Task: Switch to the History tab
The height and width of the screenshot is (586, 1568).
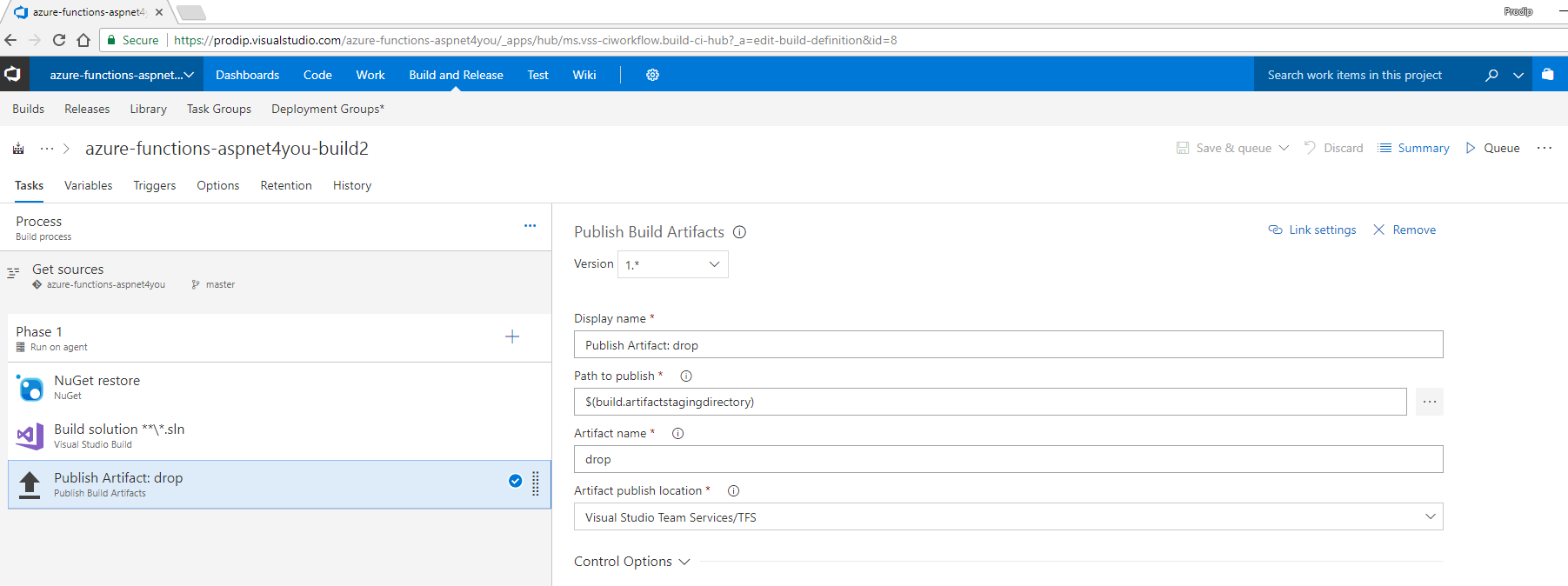Action: click(352, 185)
